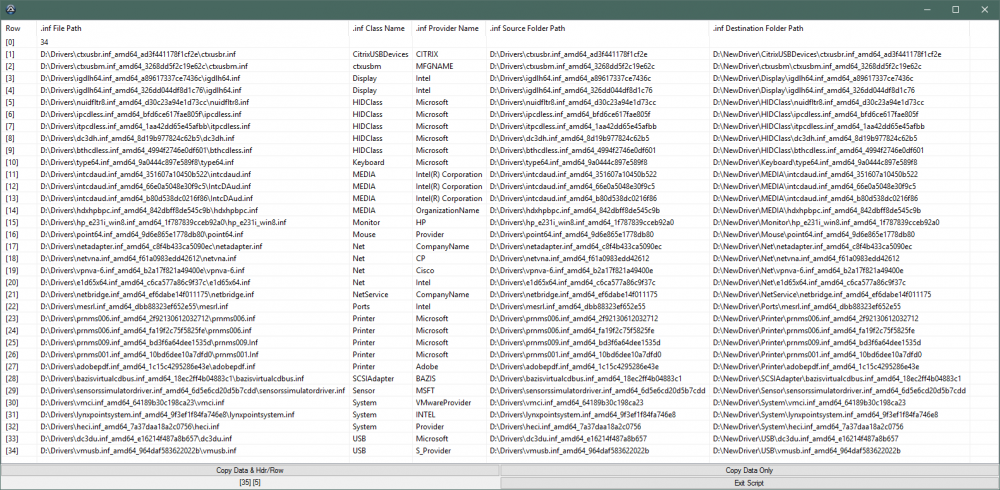Viewport: 1000px width, 490px height.
Task: Select row [8] dc3dh.inf file path
Action: (x=135, y=138)
